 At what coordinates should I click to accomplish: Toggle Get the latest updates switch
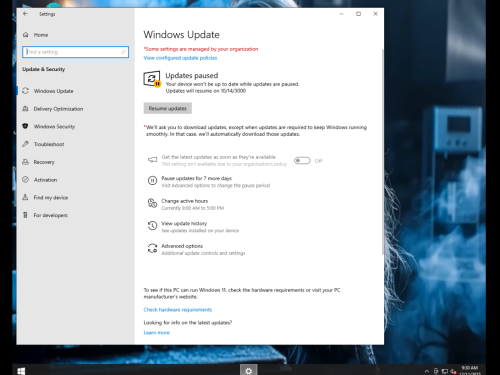click(x=302, y=161)
